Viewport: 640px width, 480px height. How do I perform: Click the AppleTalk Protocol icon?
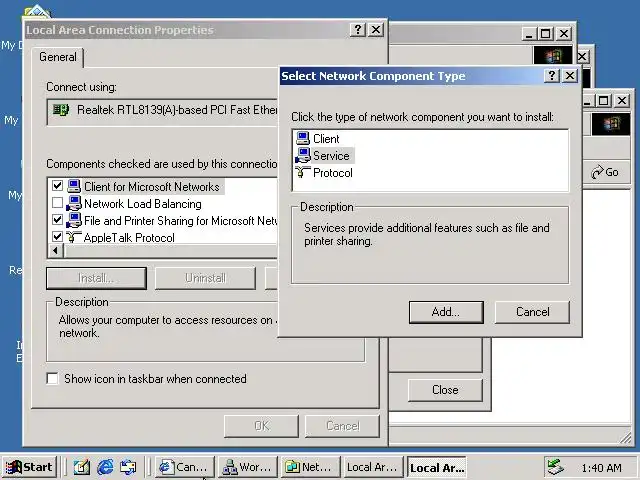73,237
